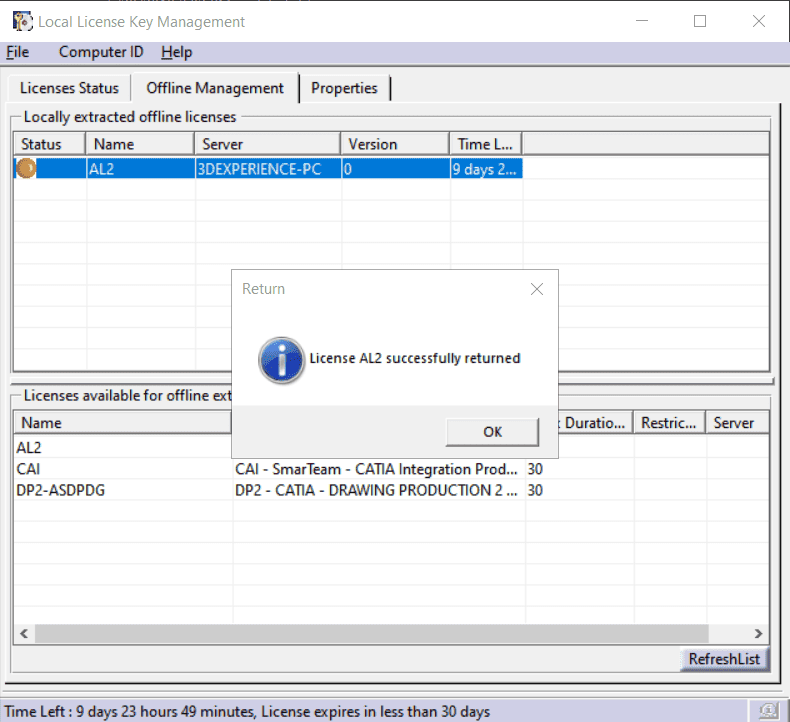
Task: Open the Computer ID menu
Action: pos(101,52)
